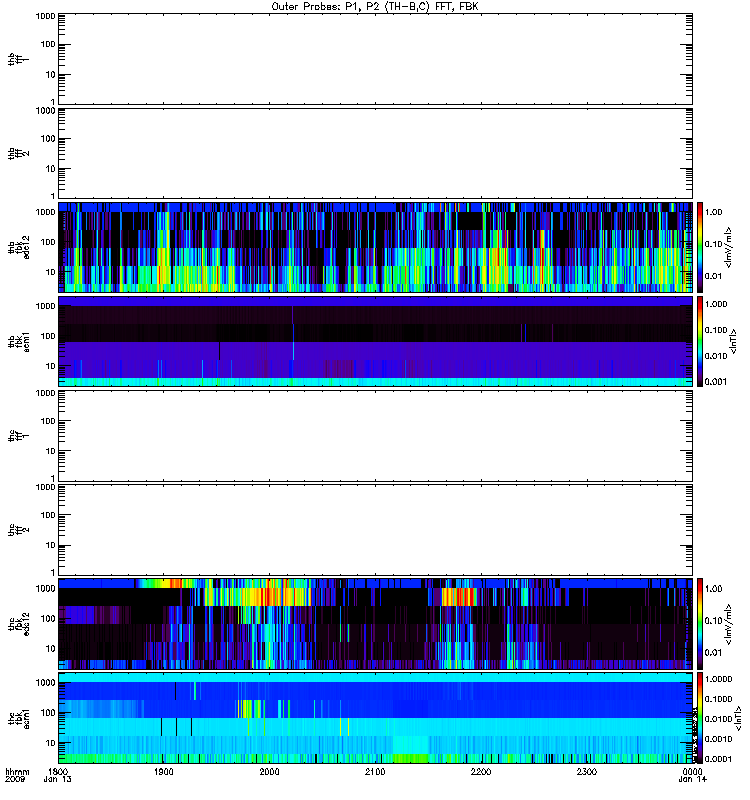The image size is (750, 800).
Task: Click the 1000 frequency tick on thb fff 1 panel
Action: (45, 16)
